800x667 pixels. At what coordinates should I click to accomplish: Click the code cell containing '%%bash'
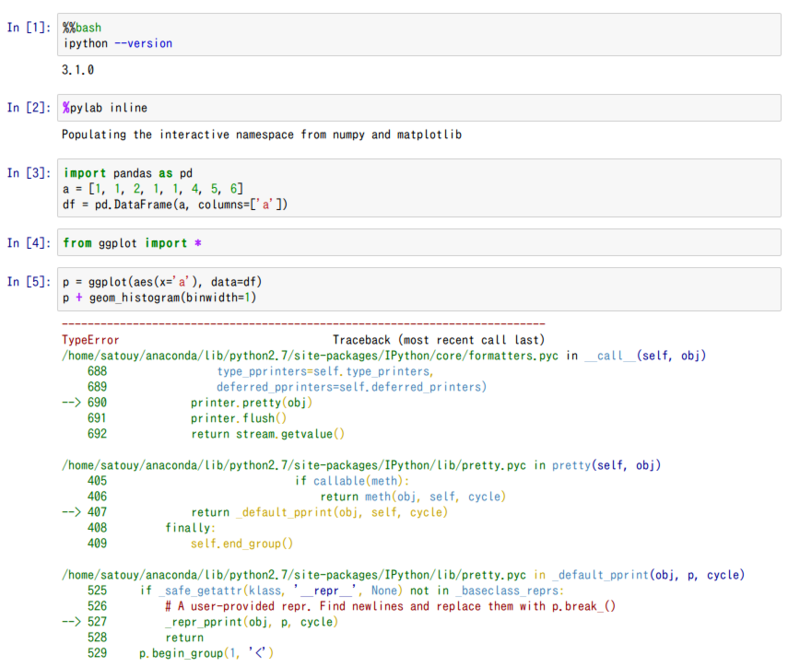(419, 35)
